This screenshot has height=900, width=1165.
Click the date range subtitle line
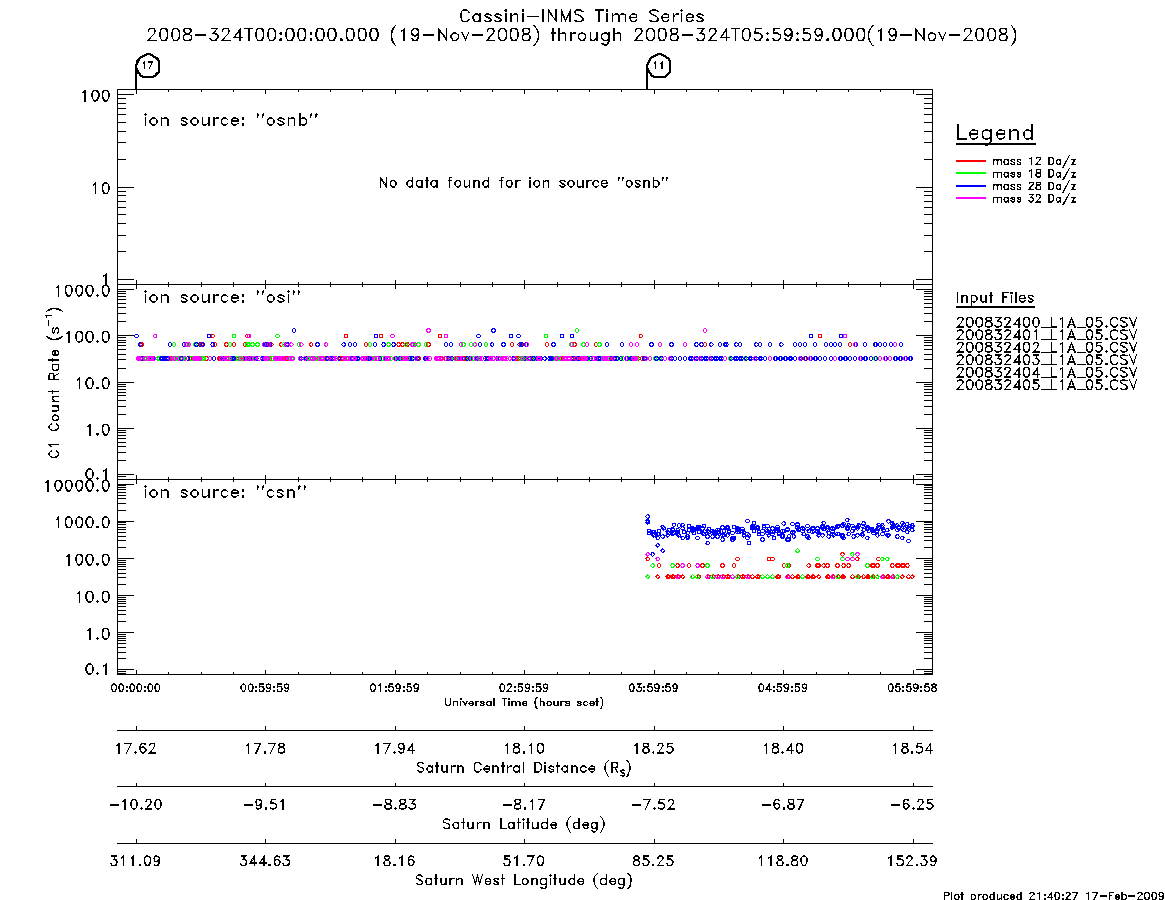coord(582,35)
